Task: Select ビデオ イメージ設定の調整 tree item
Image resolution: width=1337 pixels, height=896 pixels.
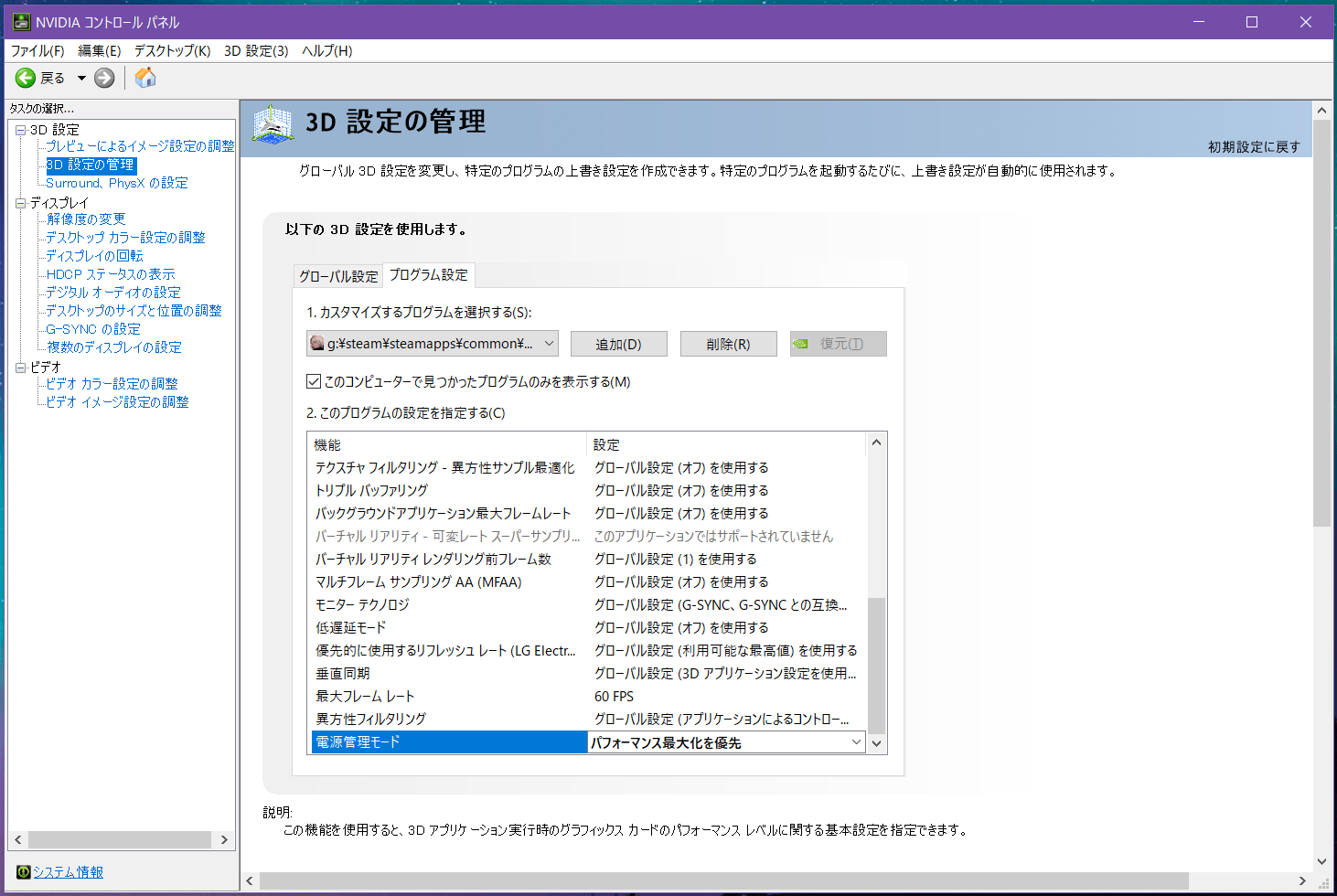Action: [117, 402]
